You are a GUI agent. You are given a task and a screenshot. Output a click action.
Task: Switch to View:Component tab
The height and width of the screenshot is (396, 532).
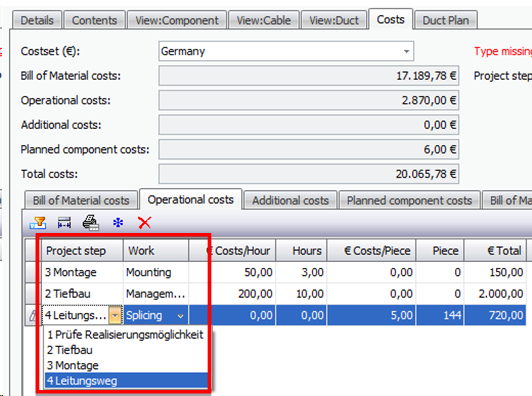(177, 20)
